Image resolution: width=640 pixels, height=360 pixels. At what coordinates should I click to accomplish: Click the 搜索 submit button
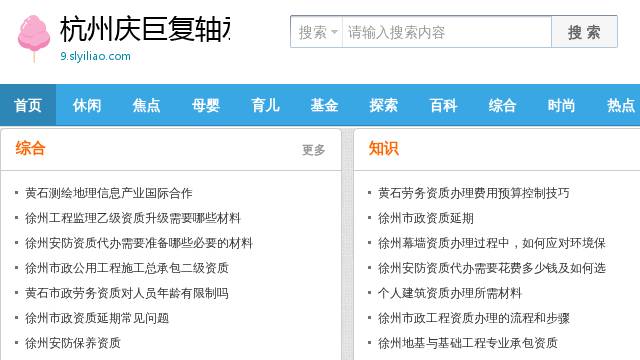click(584, 32)
